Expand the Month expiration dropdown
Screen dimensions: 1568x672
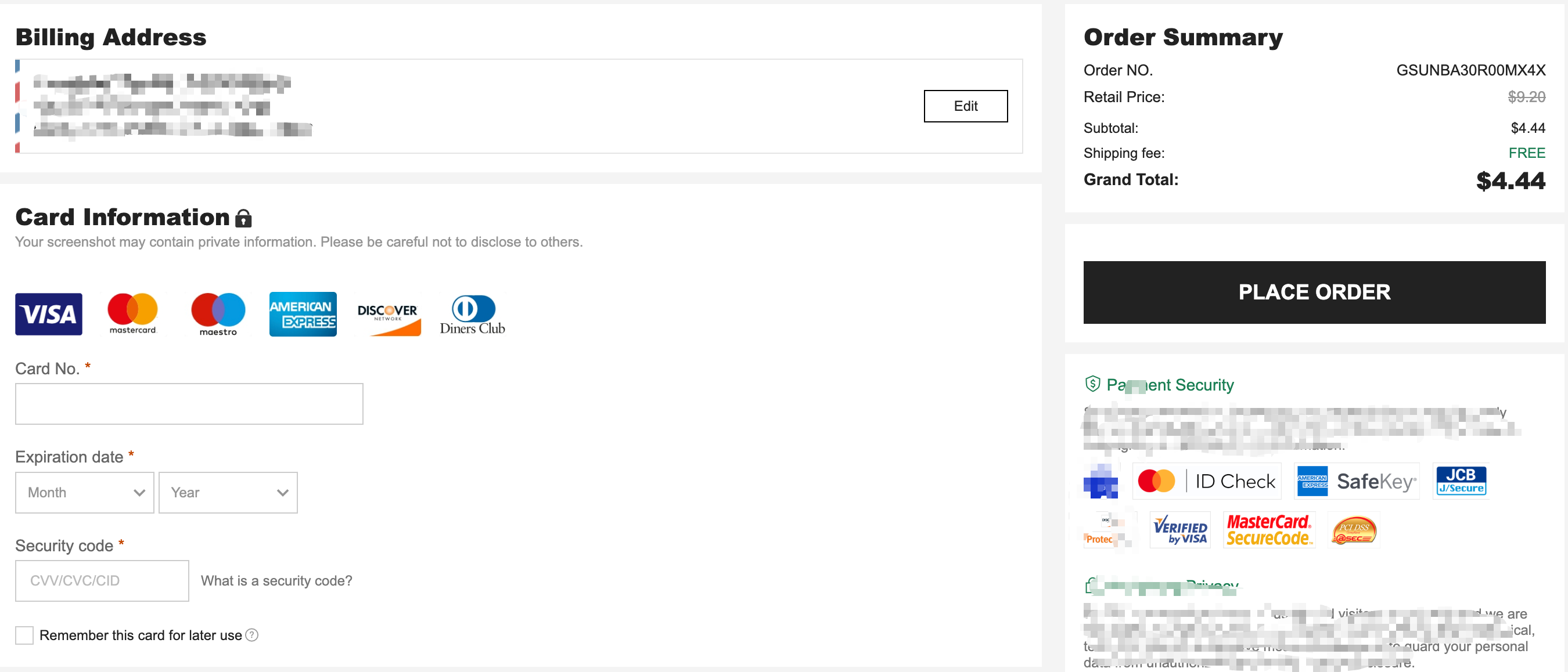click(x=84, y=492)
